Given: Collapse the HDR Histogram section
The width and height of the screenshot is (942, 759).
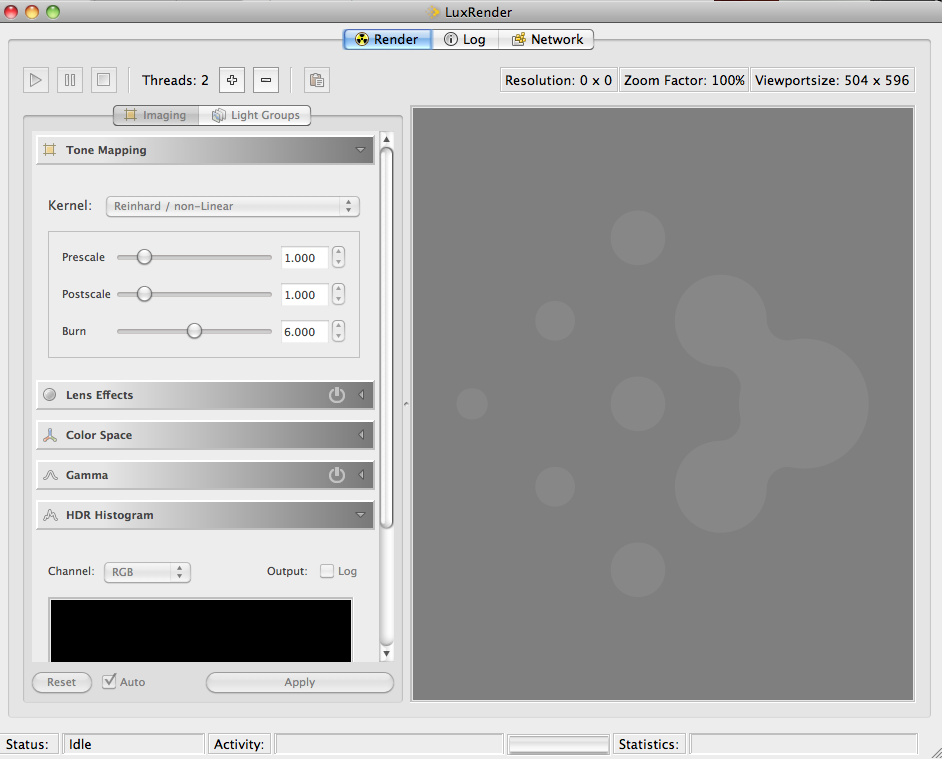Looking at the screenshot, I should coord(360,515).
